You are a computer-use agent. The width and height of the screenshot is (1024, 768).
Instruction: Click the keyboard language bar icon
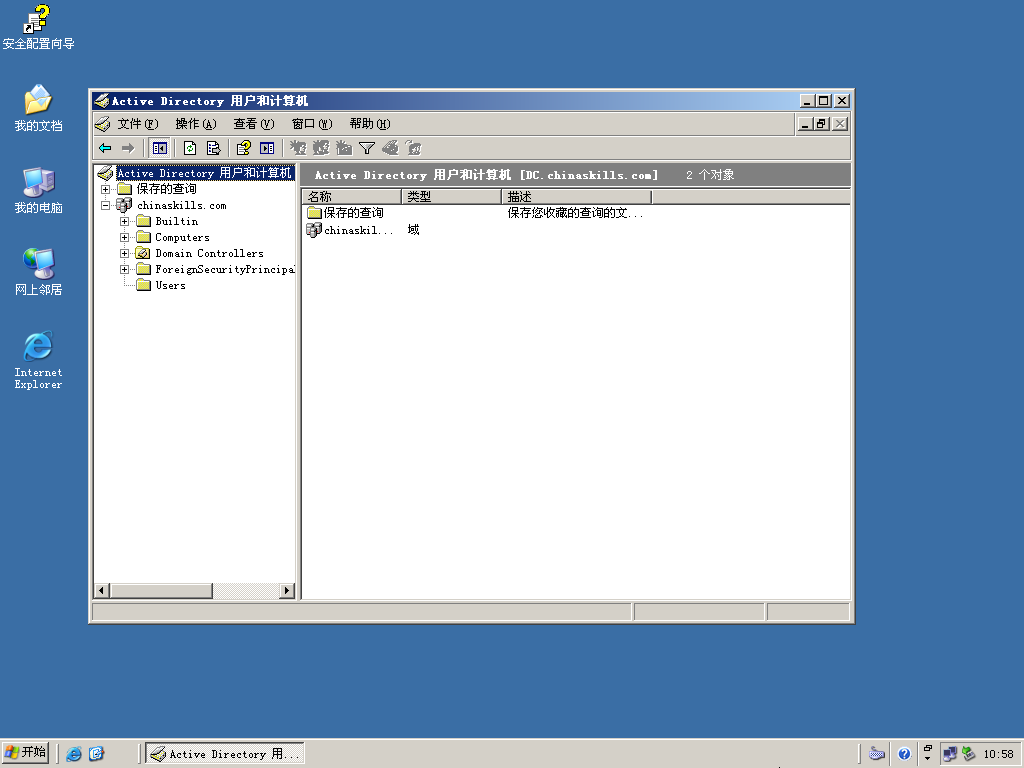(877, 754)
